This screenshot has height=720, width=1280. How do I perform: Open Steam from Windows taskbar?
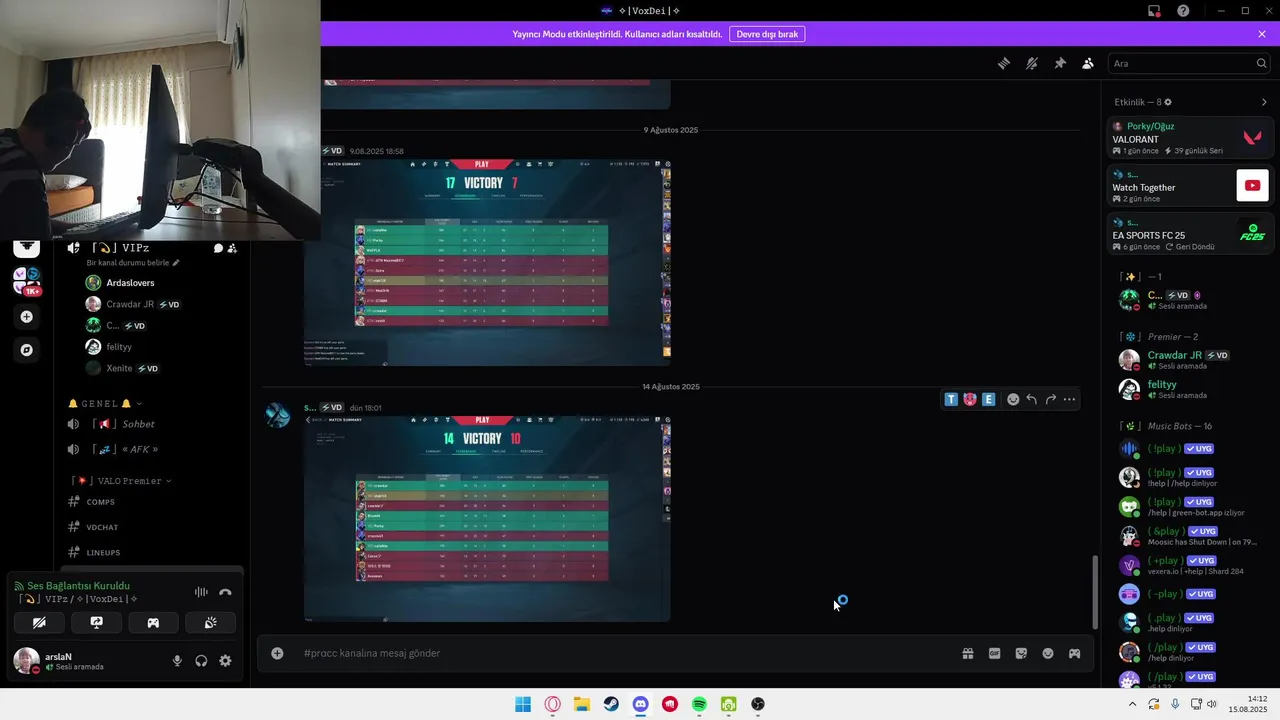pyautogui.click(x=611, y=704)
